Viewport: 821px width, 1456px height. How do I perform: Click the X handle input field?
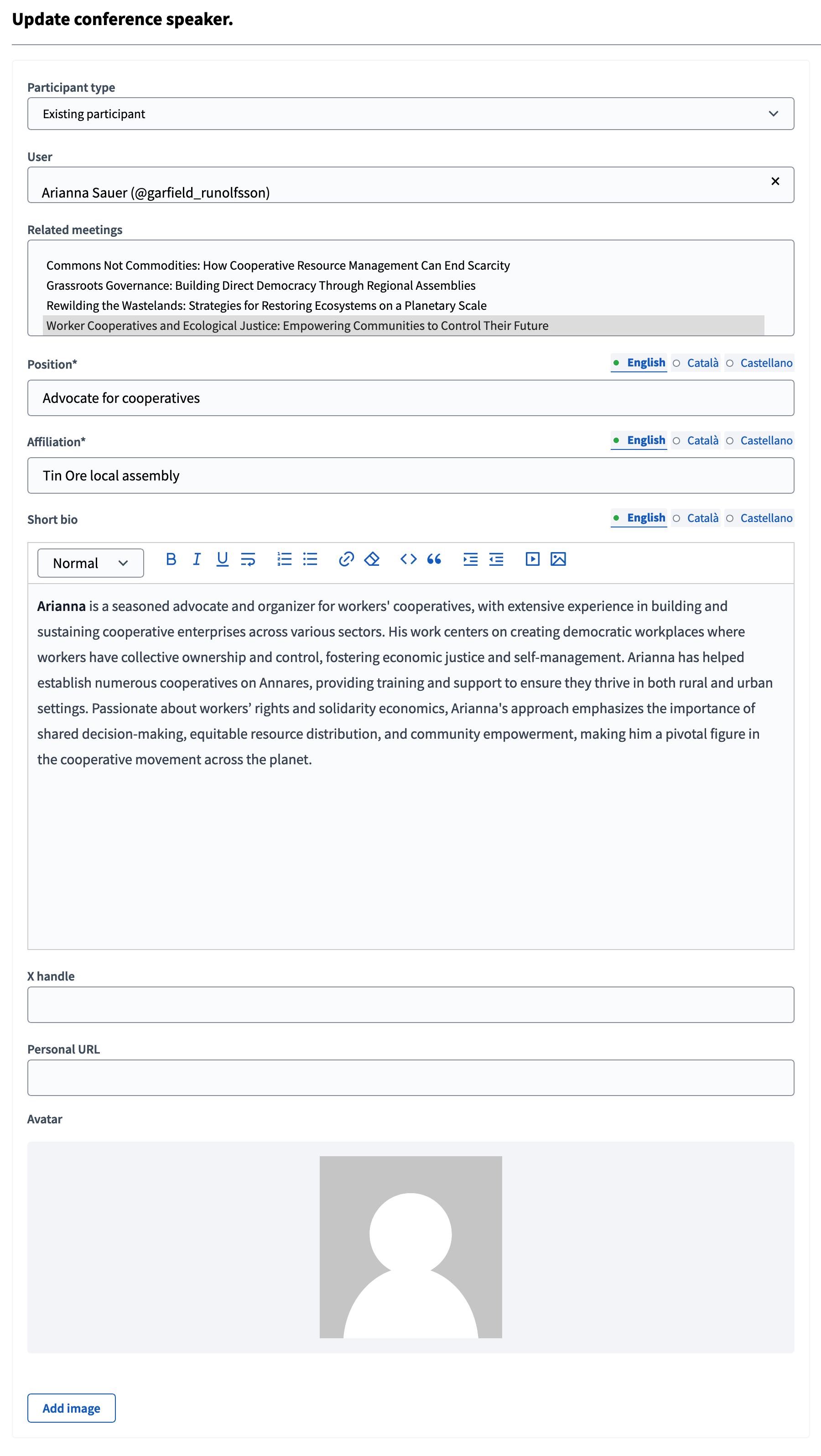(x=410, y=1004)
